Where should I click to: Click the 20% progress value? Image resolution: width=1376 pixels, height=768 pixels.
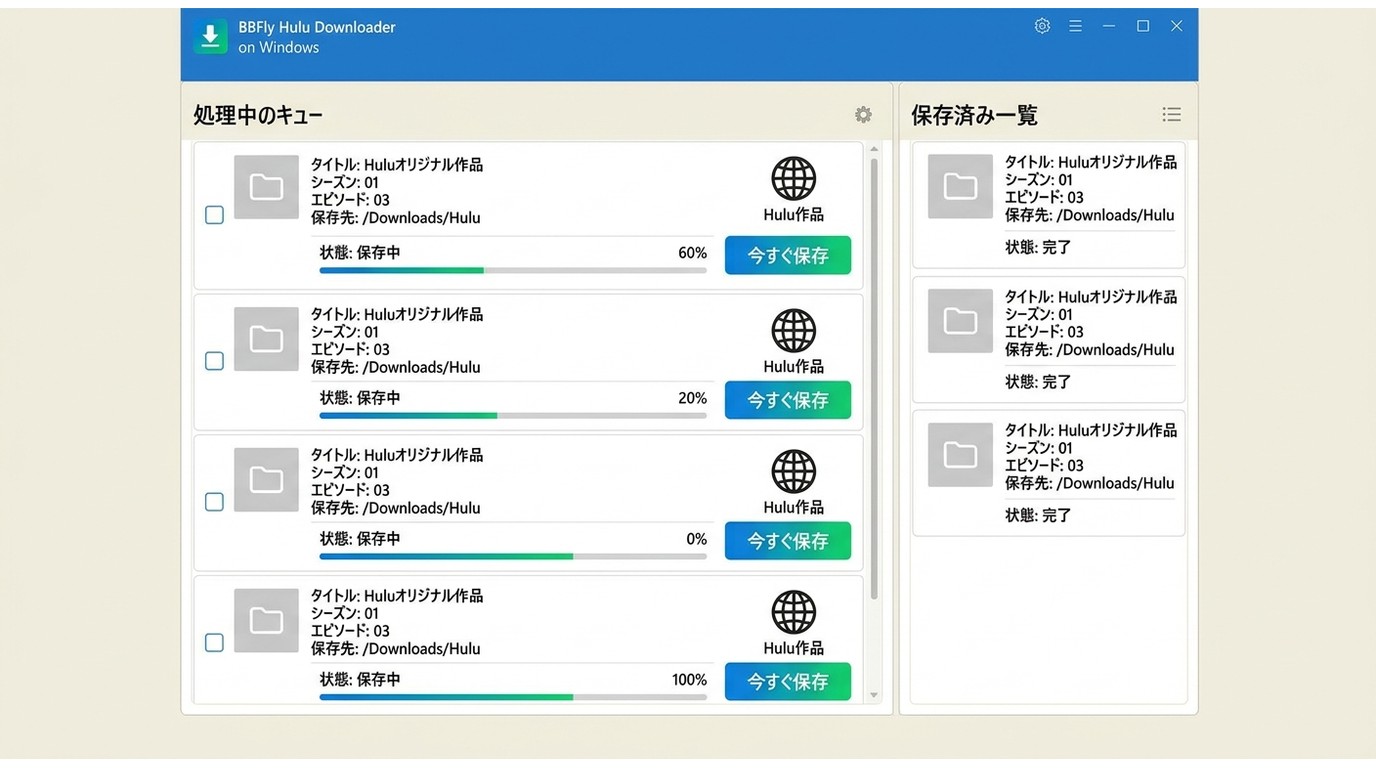tap(692, 398)
